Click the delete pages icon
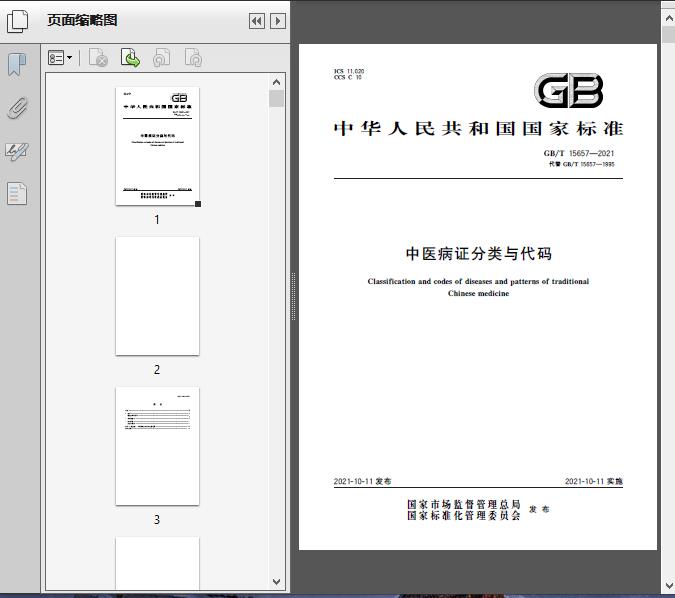Screen dimensions: 675x598 [x=98, y=58]
